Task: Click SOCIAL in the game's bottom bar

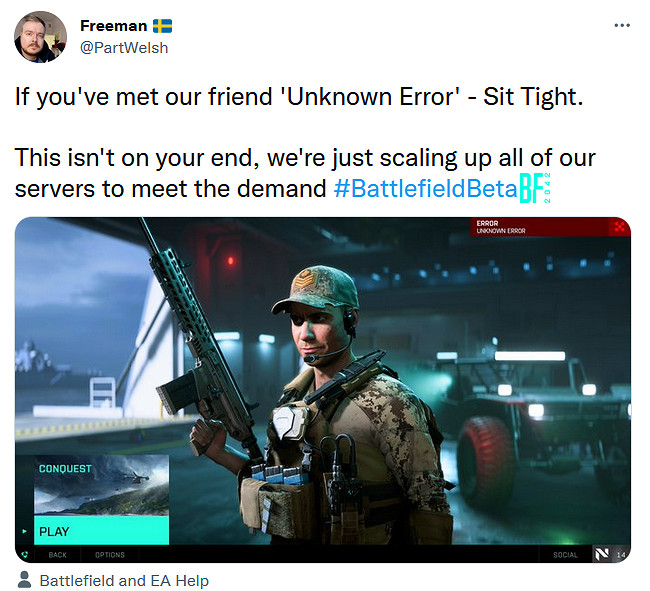Action: (x=565, y=555)
